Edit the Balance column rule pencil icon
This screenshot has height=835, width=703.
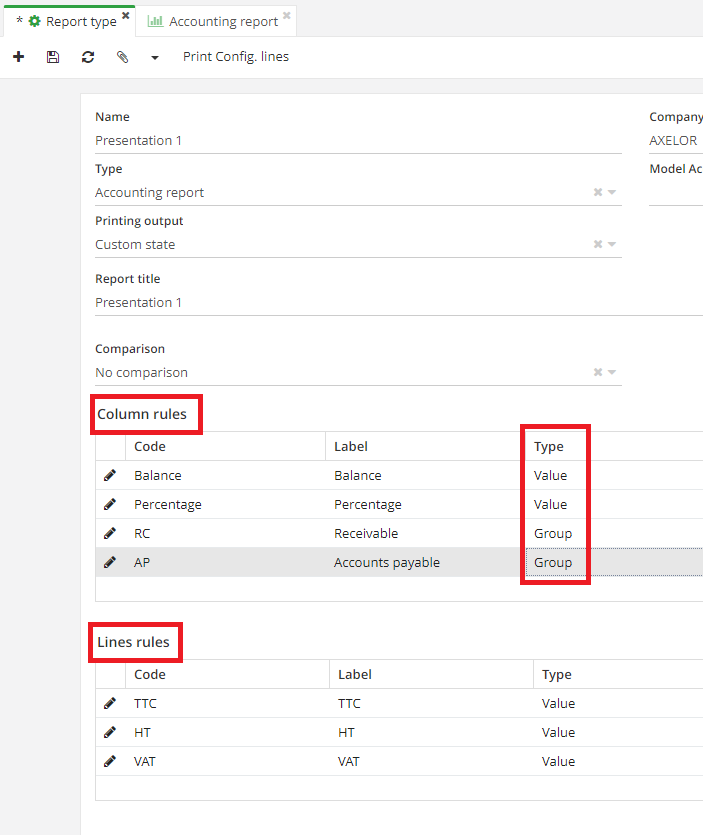[x=110, y=476]
